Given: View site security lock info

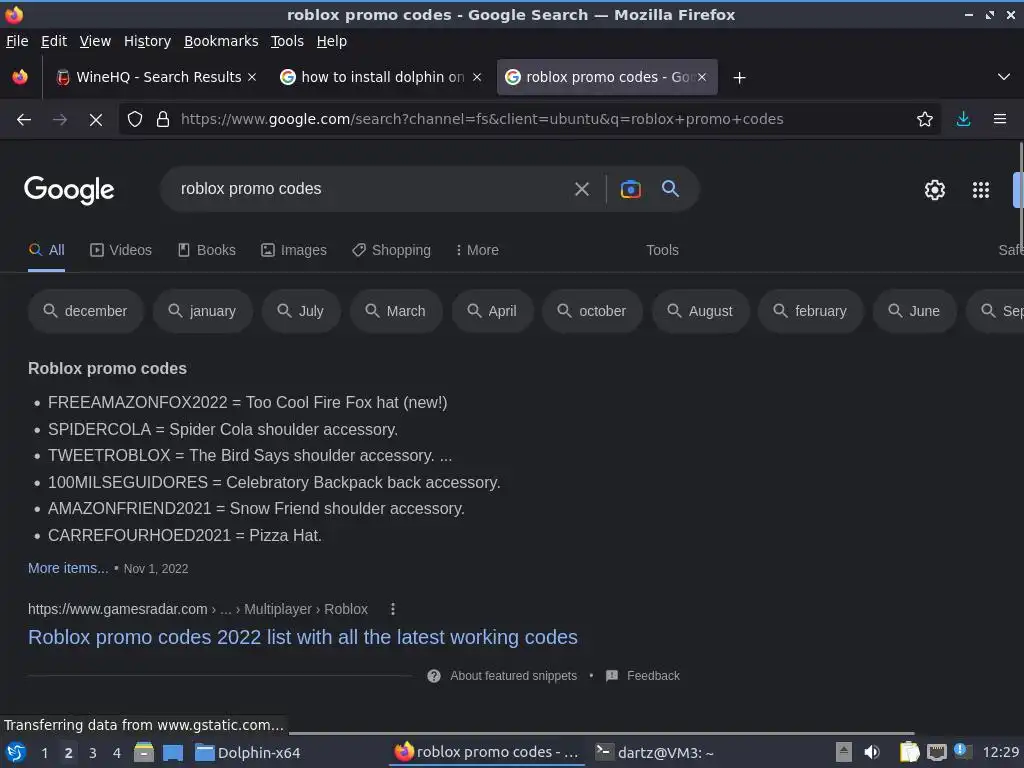Looking at the screenshot, I should pyautogui.click(x=163, y=119).
